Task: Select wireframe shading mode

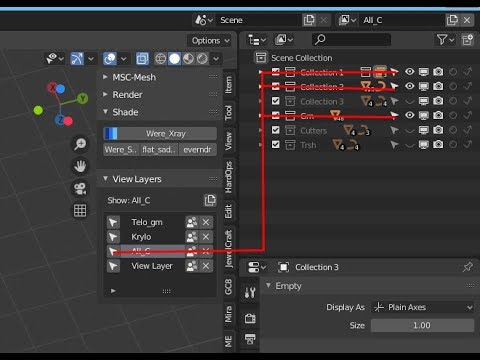Action: (160, 59)
